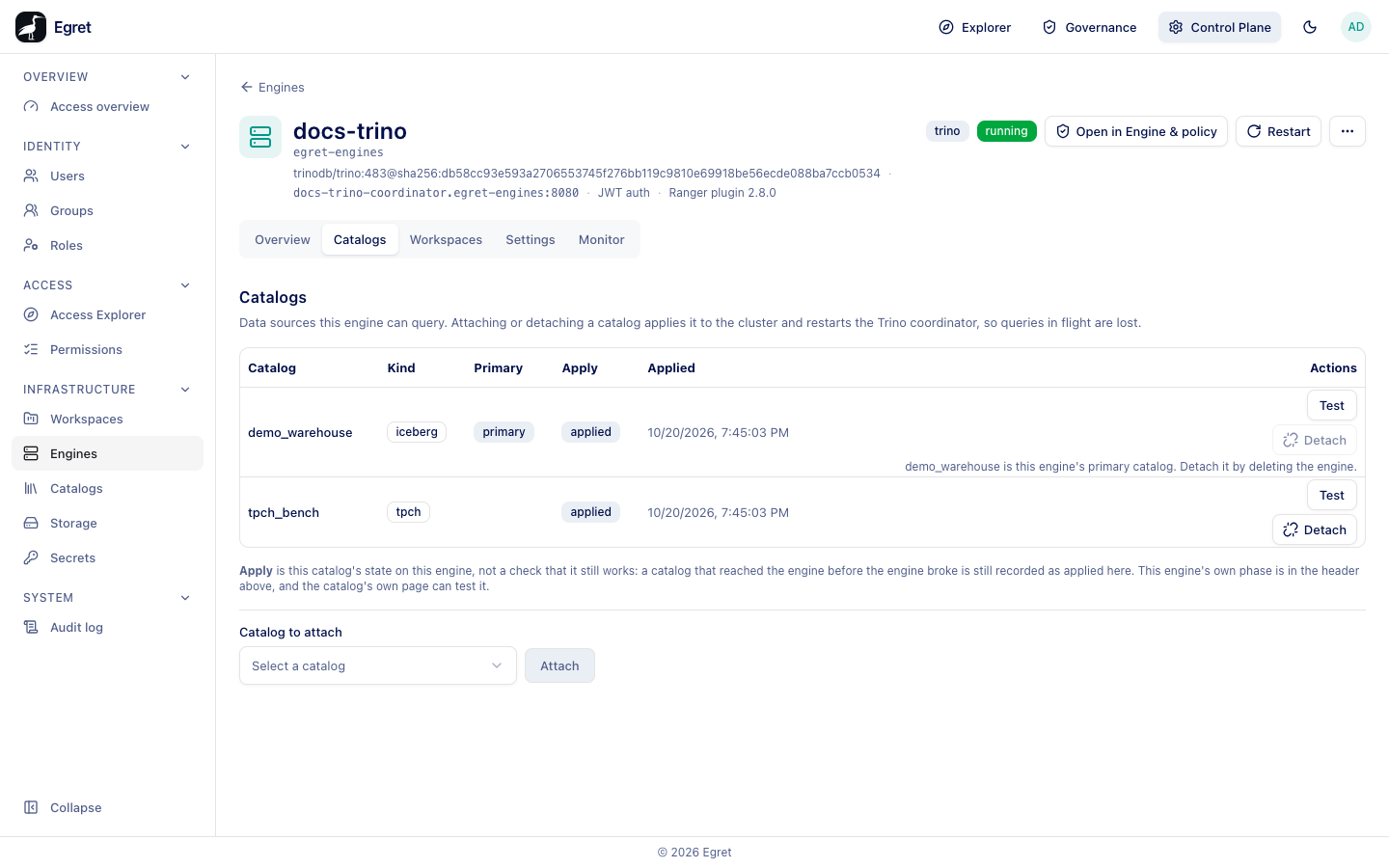Go to Governance in top navigation
This screenshot has width=1389, height=868.
(1090, 27)
